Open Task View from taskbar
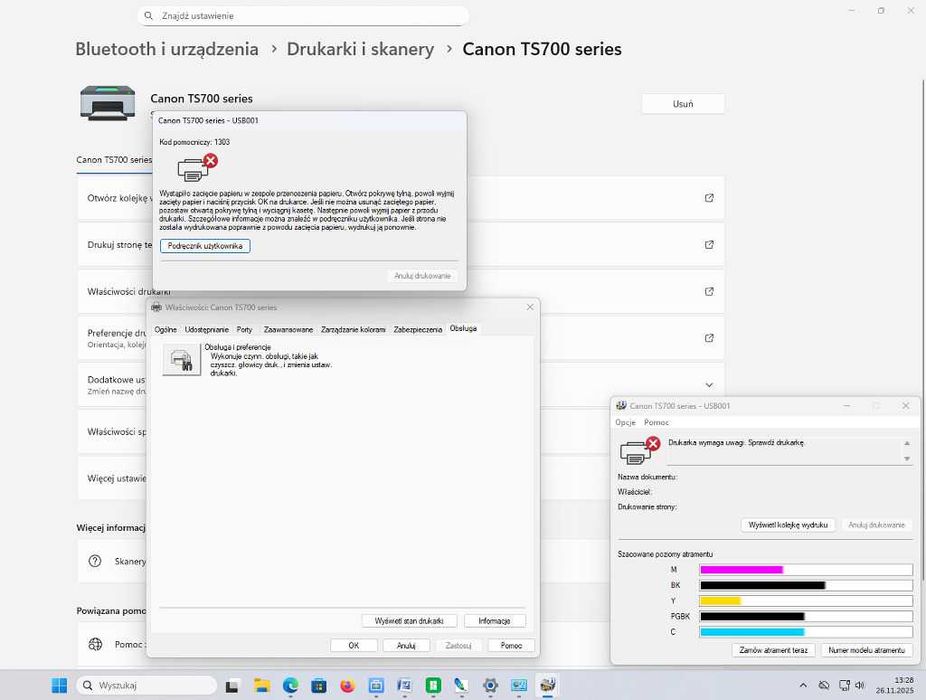The image size is (926, 700). click(x=232, y=686)
